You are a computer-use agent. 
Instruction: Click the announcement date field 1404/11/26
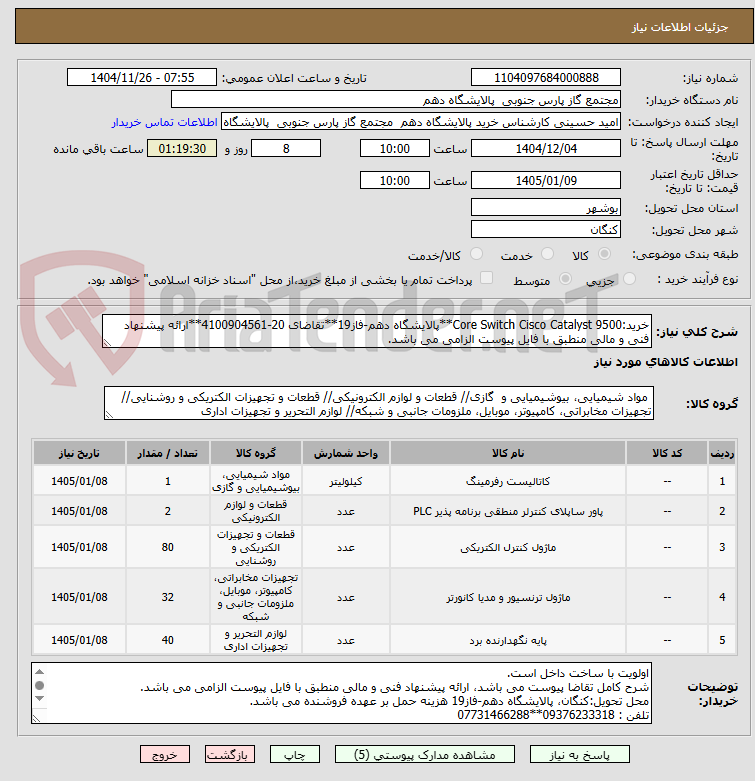click(x=142, y=78)
